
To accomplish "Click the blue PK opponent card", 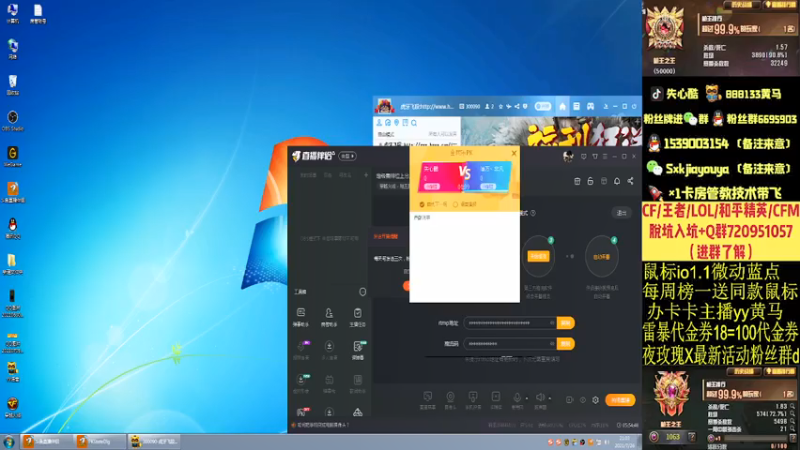I will 489,177.
